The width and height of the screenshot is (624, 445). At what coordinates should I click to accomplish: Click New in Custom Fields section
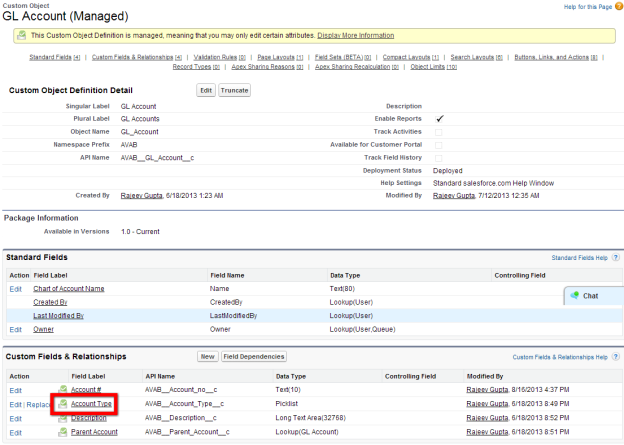coord(207,356)
